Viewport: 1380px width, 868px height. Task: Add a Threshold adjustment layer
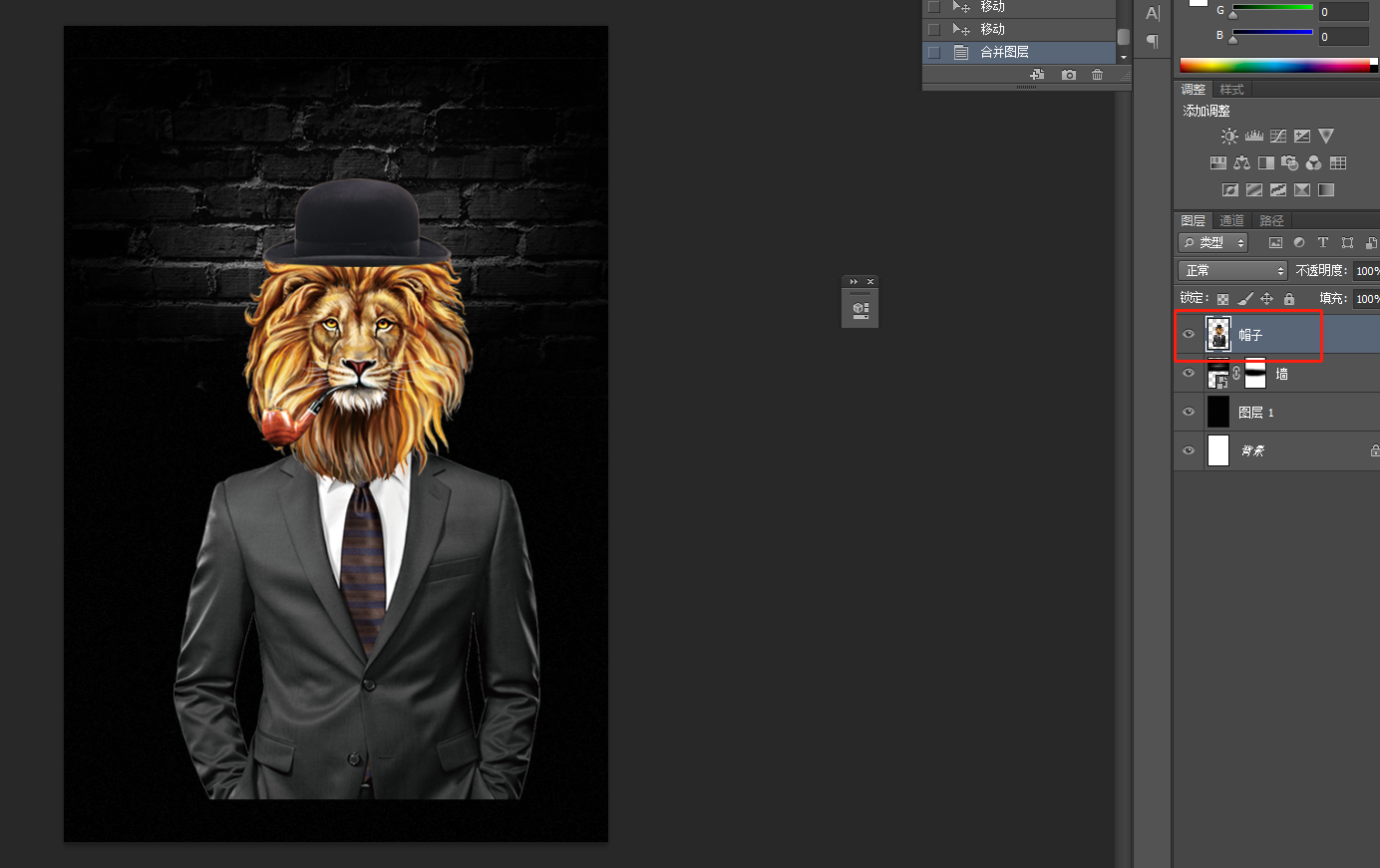[x=1278, y=190]
